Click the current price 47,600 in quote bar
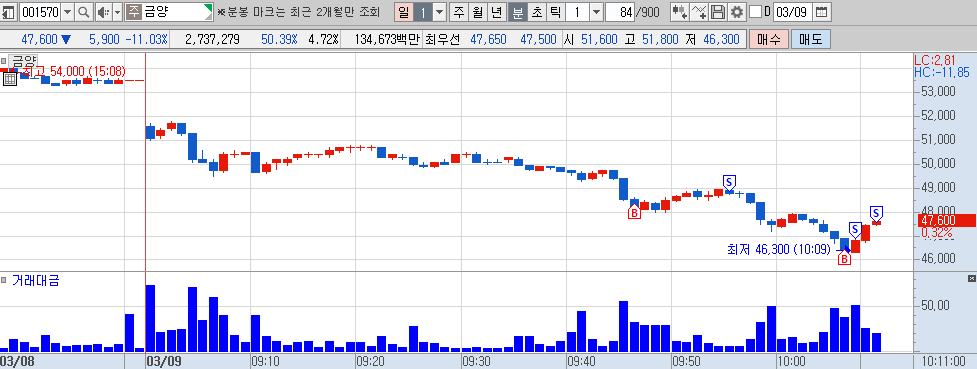Screen dimensions: 977x369 click(x=39, y=39)
